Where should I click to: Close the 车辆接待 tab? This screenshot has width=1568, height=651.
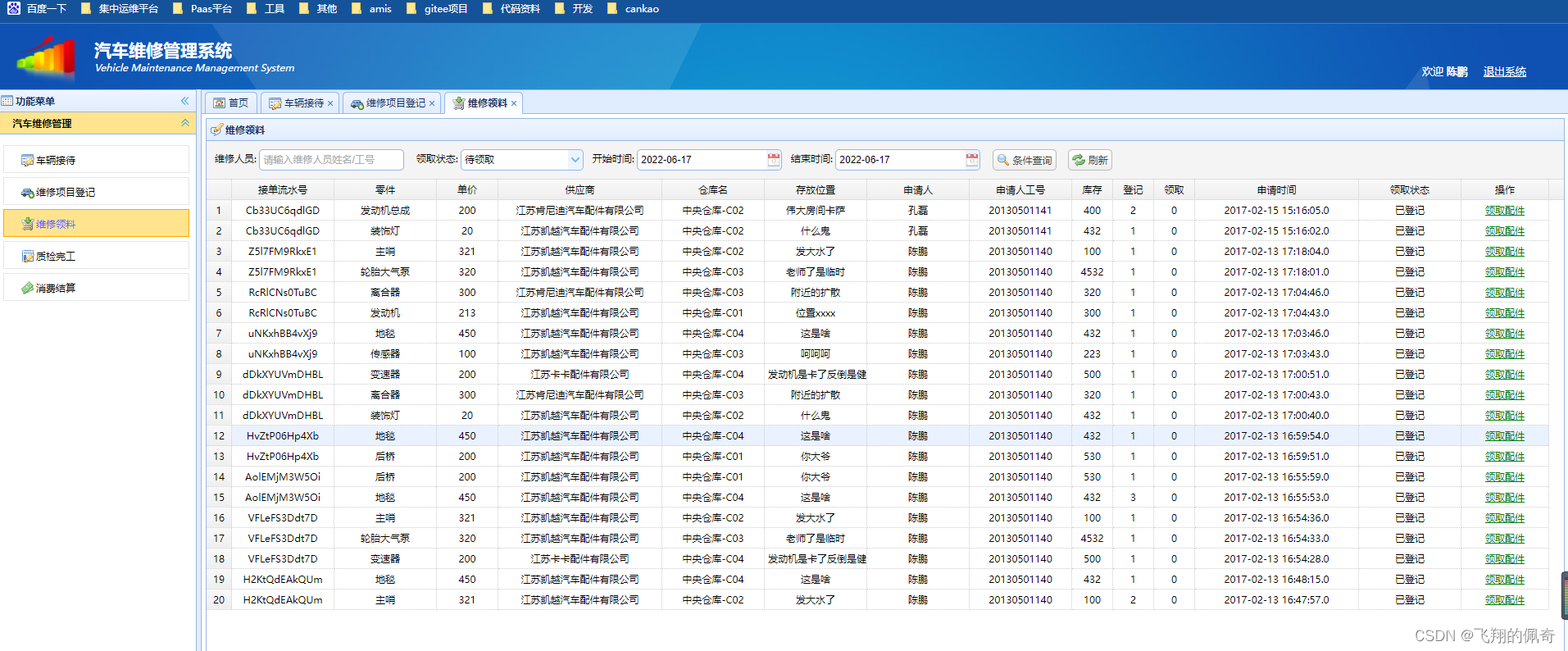tap(330, 103)
